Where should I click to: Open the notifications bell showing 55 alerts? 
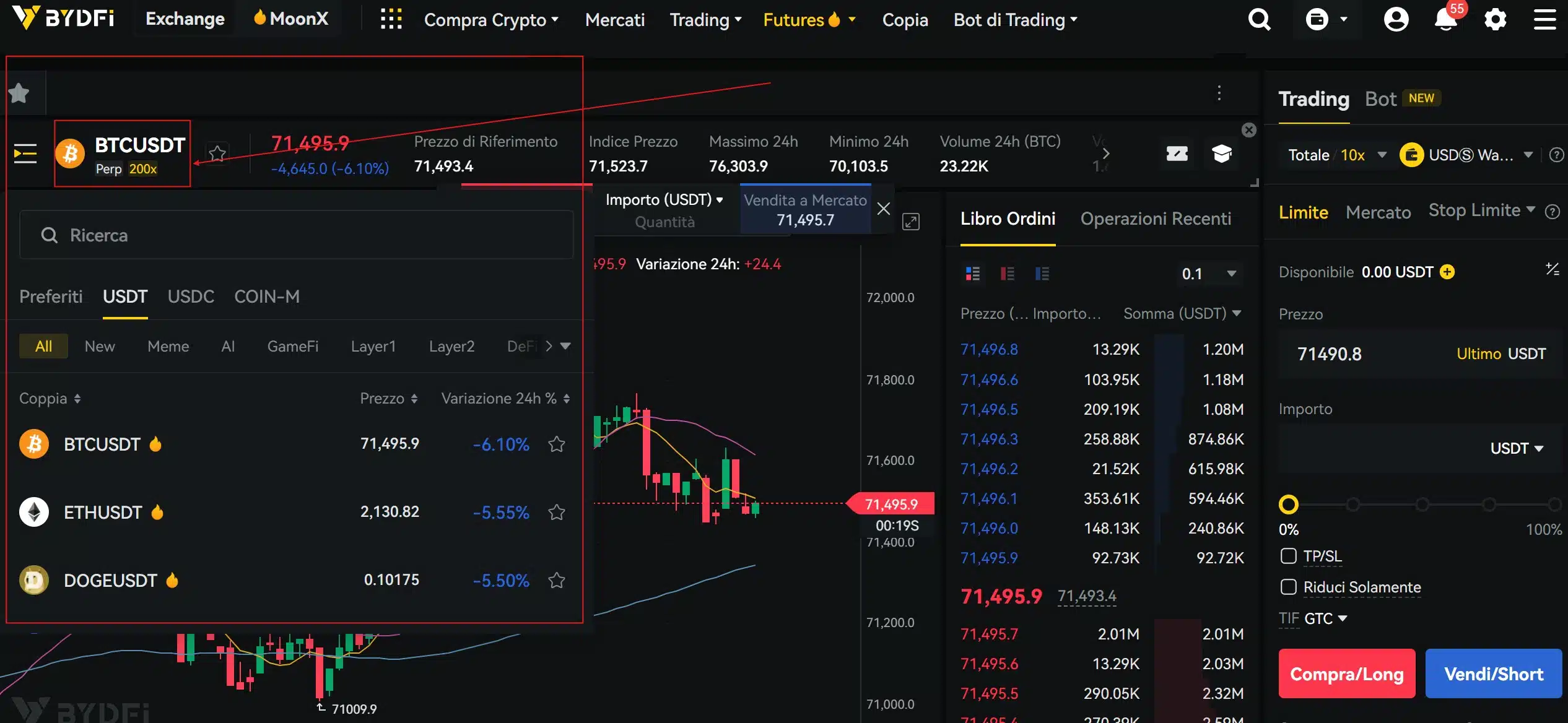[1446, 19]
